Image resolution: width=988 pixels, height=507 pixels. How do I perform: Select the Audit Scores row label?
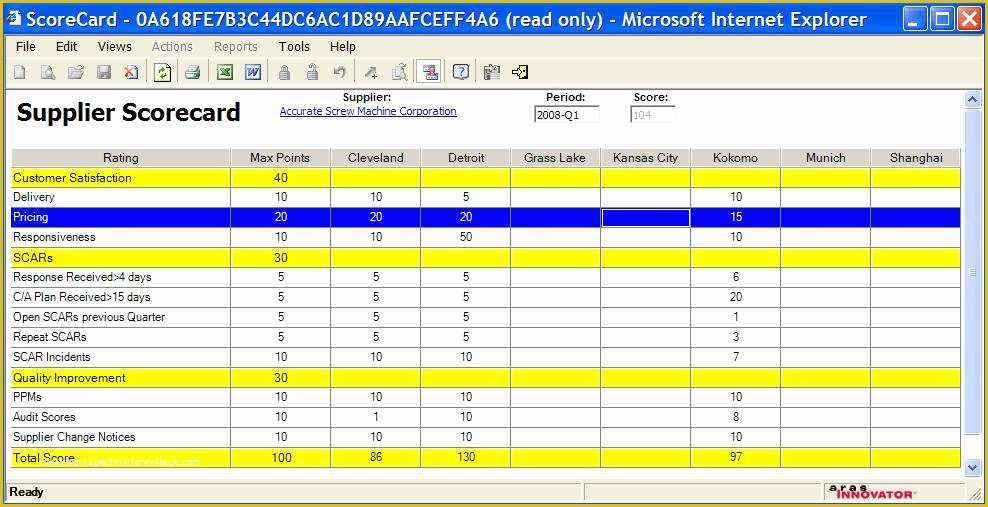point(44,417)
